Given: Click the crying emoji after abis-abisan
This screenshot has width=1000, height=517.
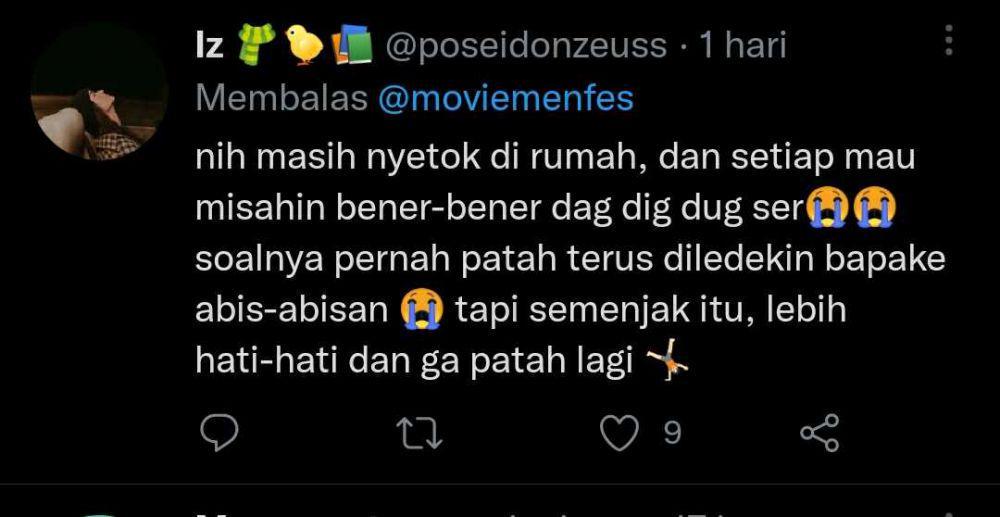Looking at the screenshot, I should pos(422,310).
